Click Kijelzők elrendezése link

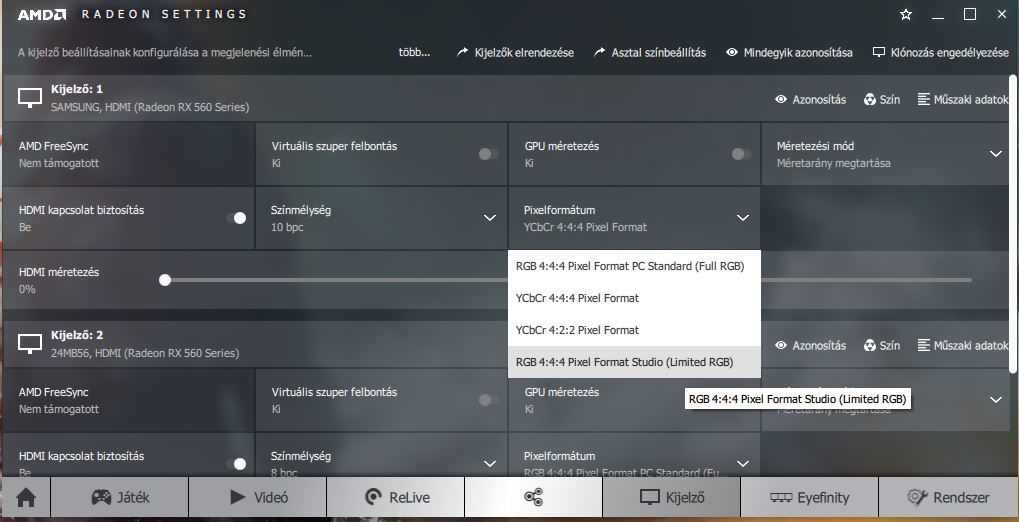click(515, 53)
